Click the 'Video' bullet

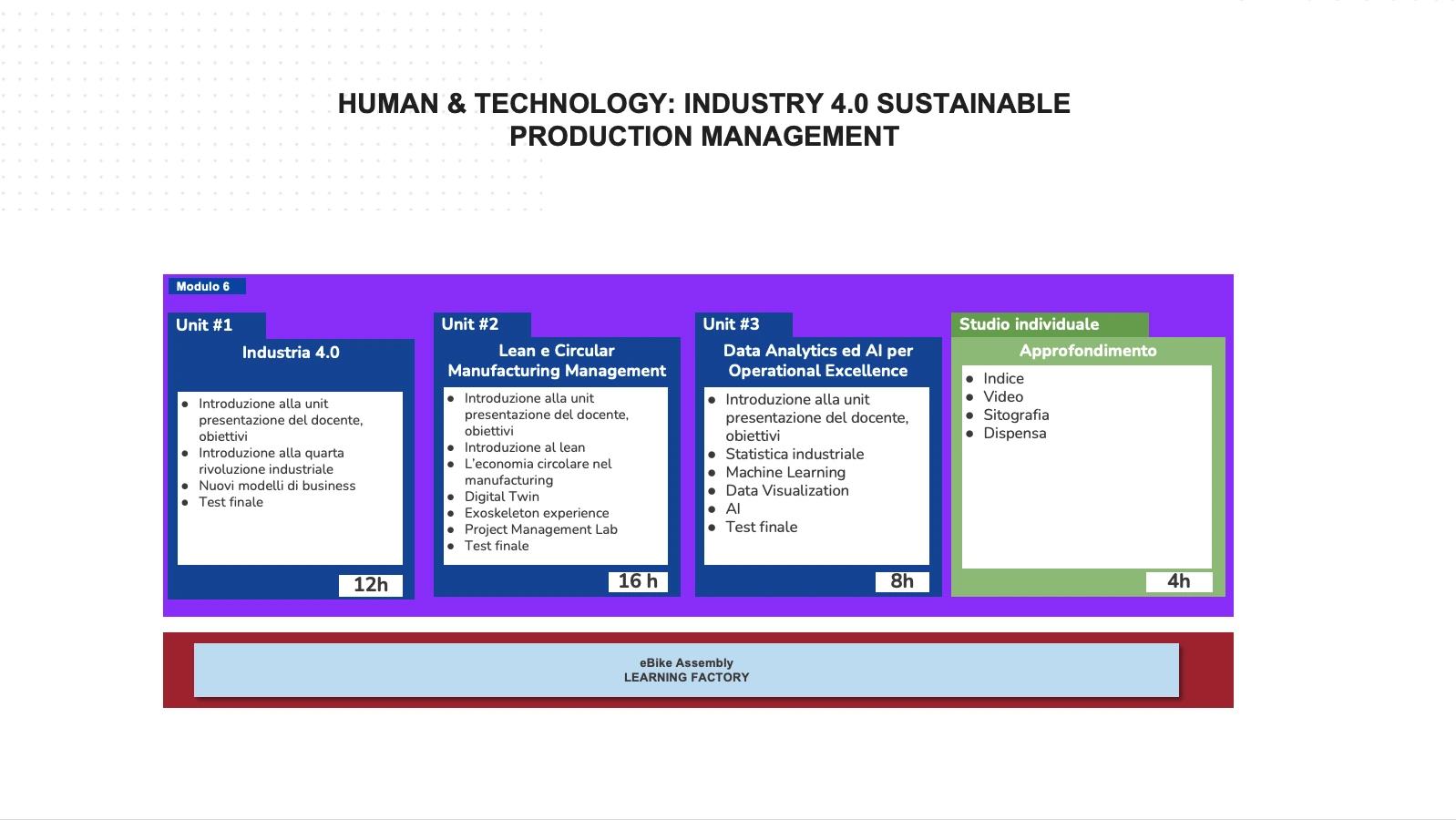pos(1003,396)
